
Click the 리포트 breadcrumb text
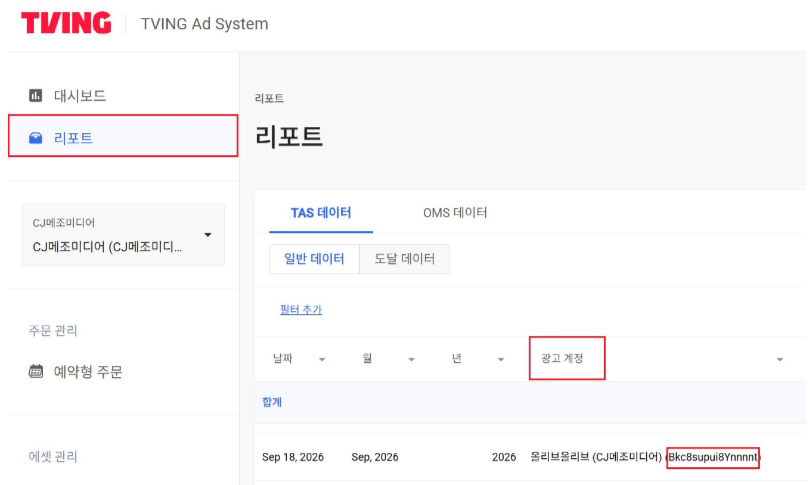pos(270,98)
